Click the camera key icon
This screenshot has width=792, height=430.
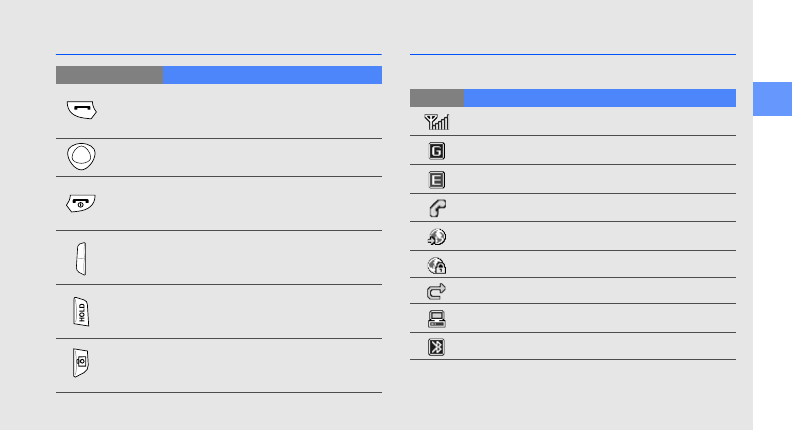[x=81, y=365]
